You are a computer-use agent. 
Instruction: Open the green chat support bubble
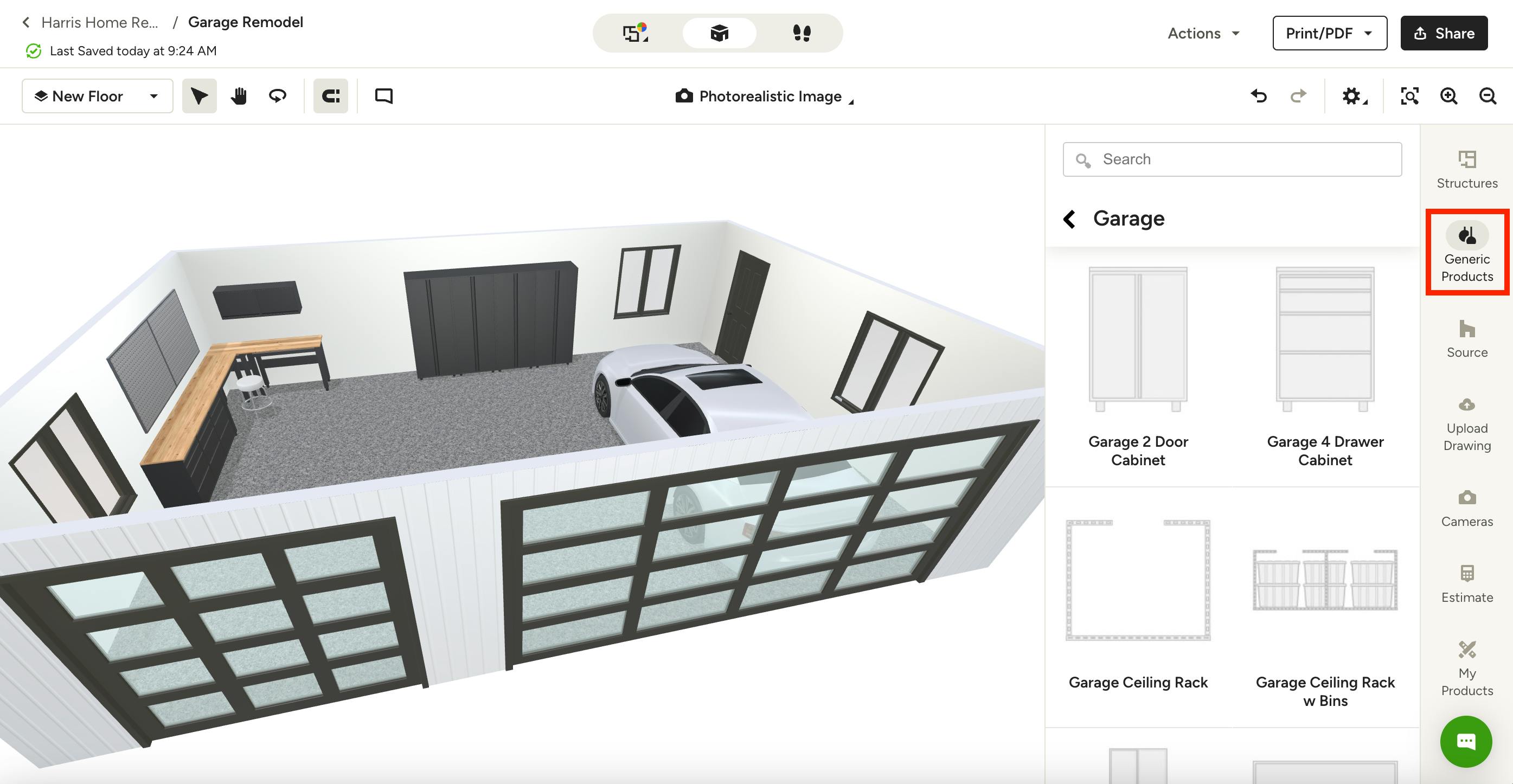pos(1466,741)
